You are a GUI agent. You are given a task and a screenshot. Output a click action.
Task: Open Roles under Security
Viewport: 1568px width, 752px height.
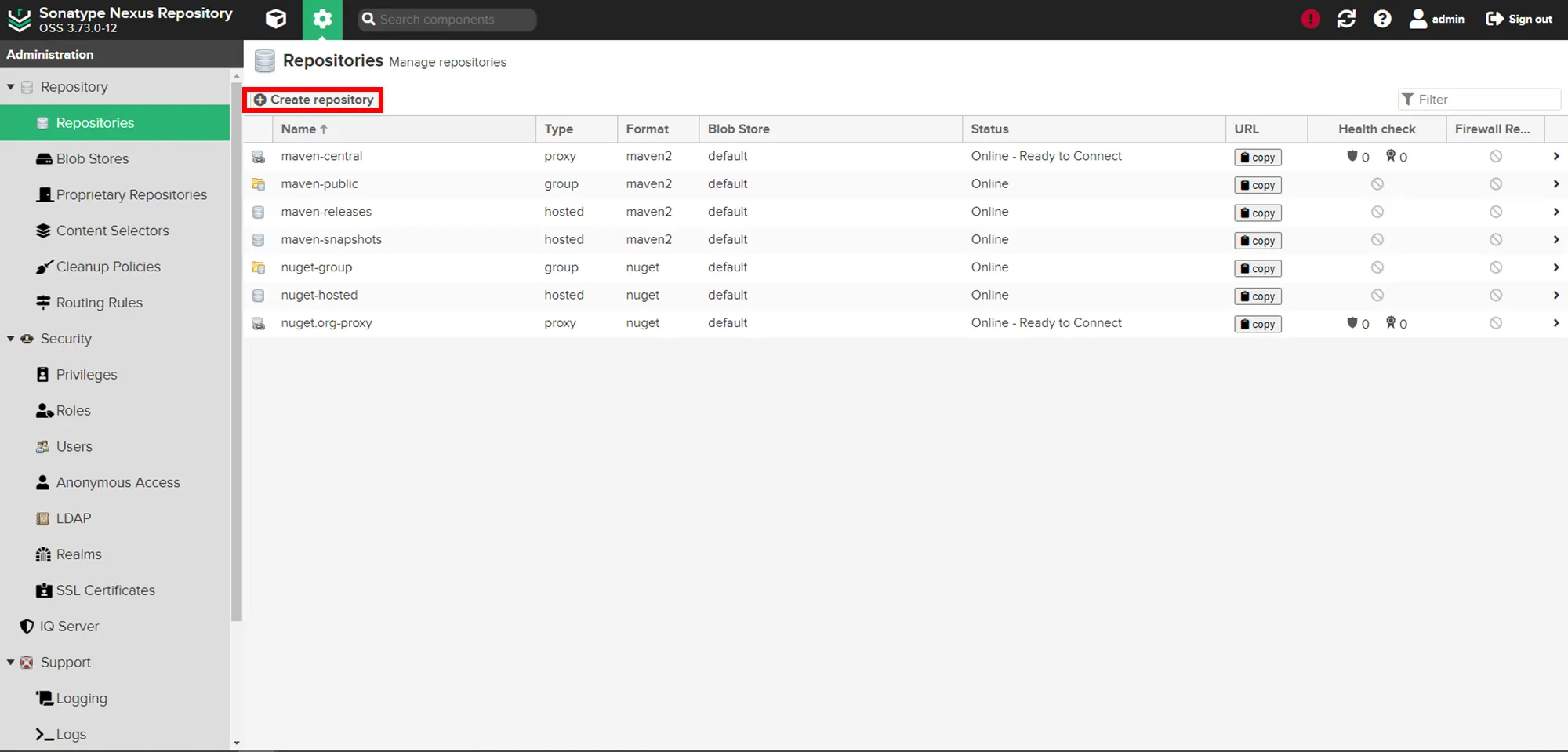[x=64, y=411]
